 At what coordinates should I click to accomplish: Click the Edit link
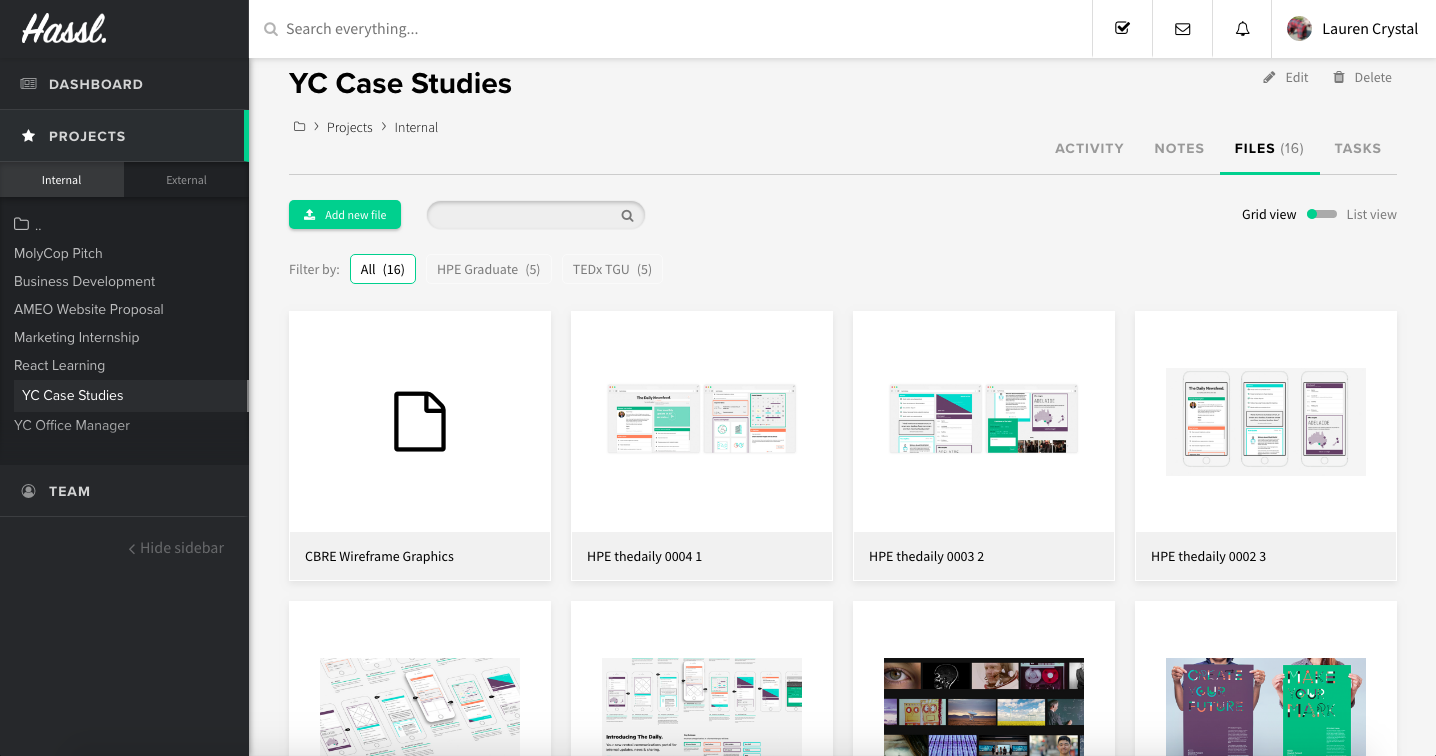click(1296, 77)
